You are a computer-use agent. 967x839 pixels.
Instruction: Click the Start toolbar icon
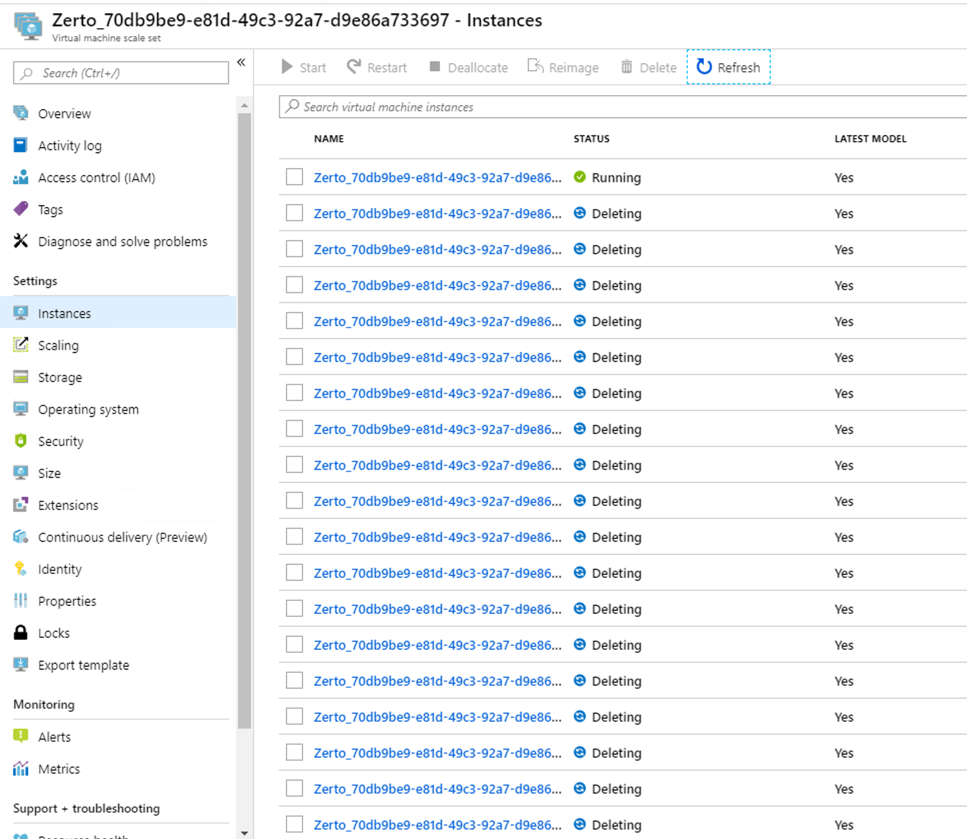point(287,67)
